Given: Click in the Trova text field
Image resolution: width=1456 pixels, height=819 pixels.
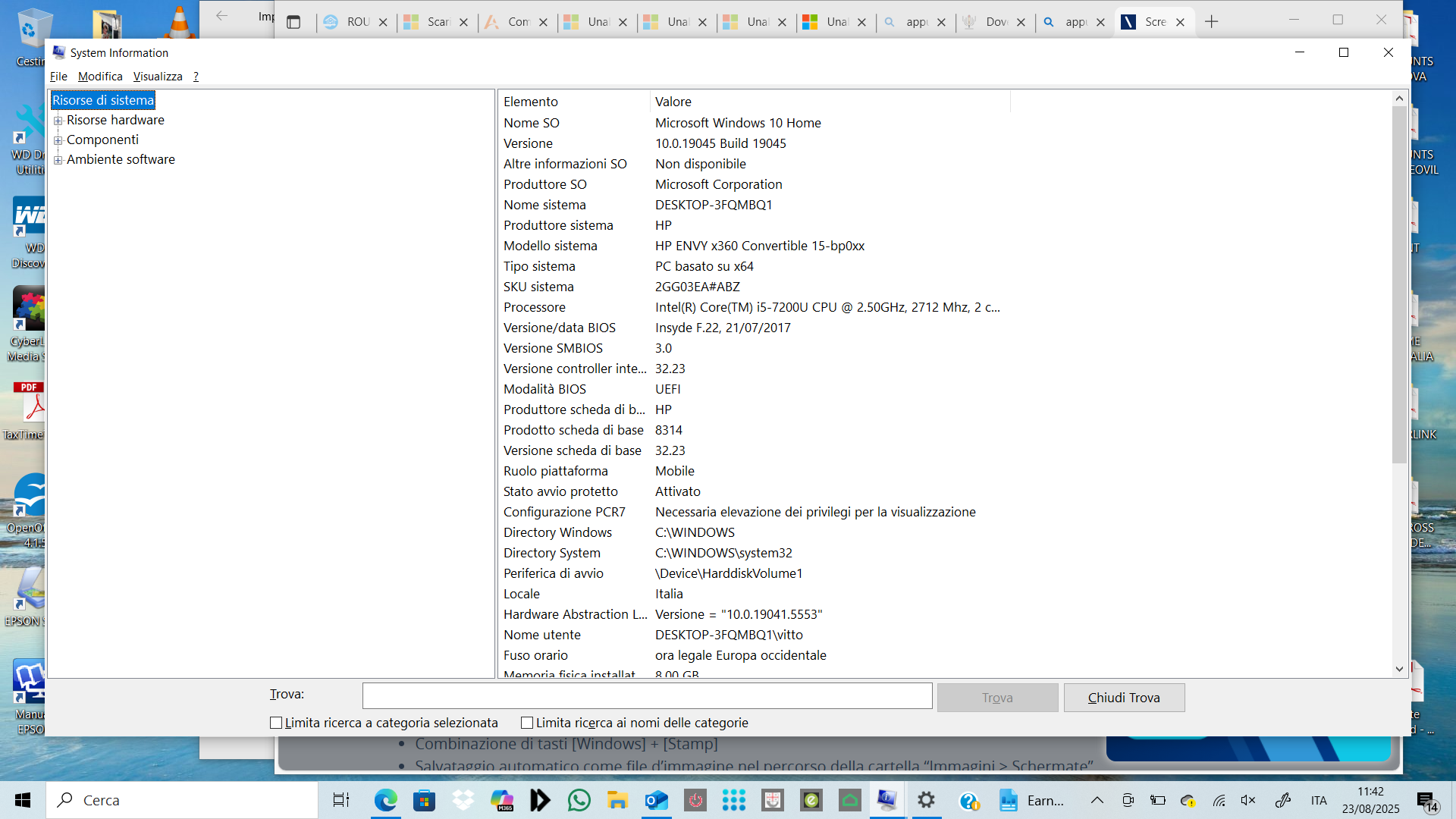Looking at the screenshot, I should pyautogui.click(x=647, y=696).
